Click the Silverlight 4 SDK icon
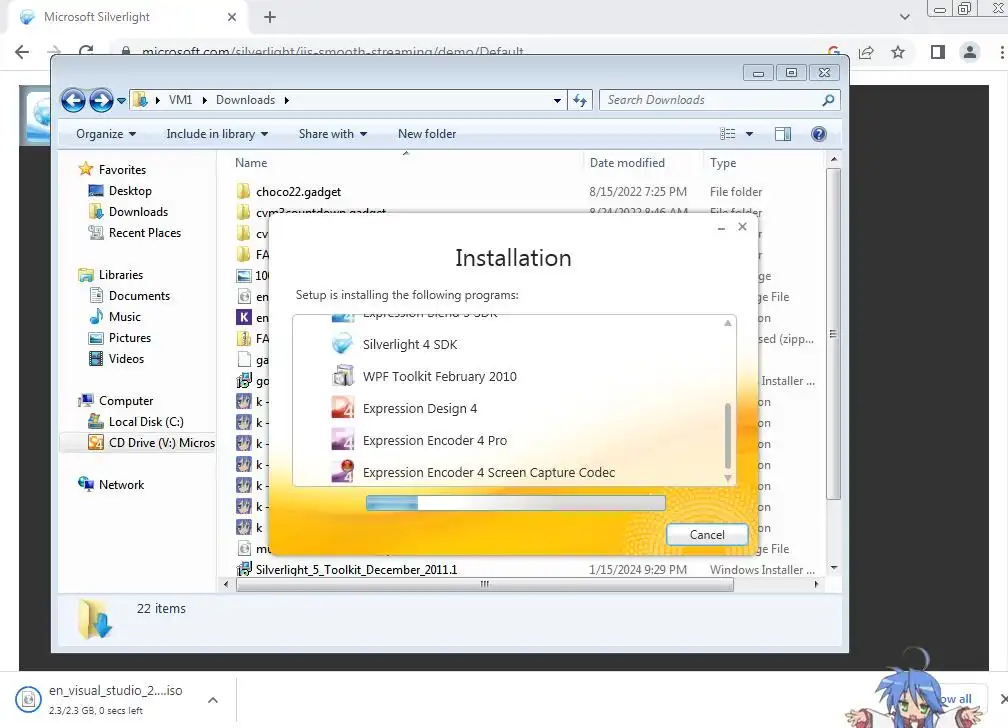The height and width of the screenshot is (728, 1008). 342,344
